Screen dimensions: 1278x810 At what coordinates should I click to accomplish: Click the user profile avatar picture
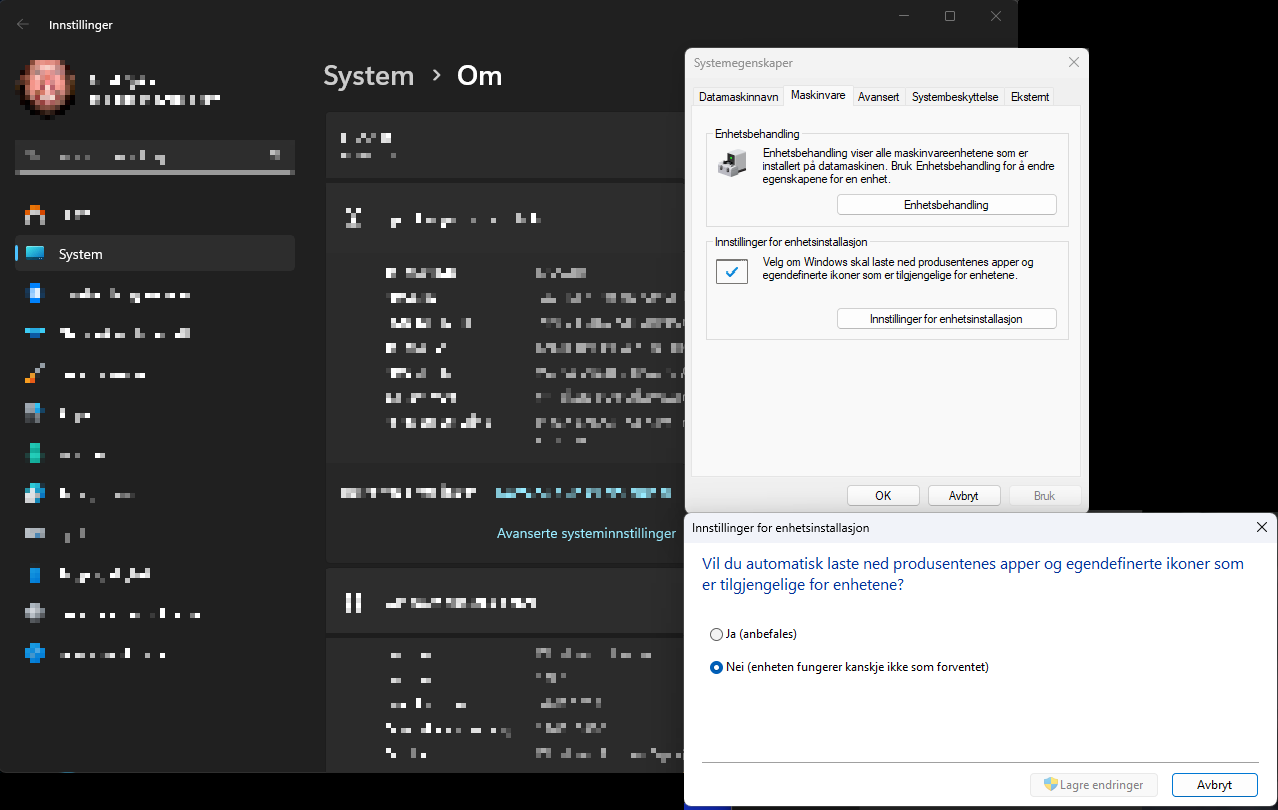coord(47,89)
